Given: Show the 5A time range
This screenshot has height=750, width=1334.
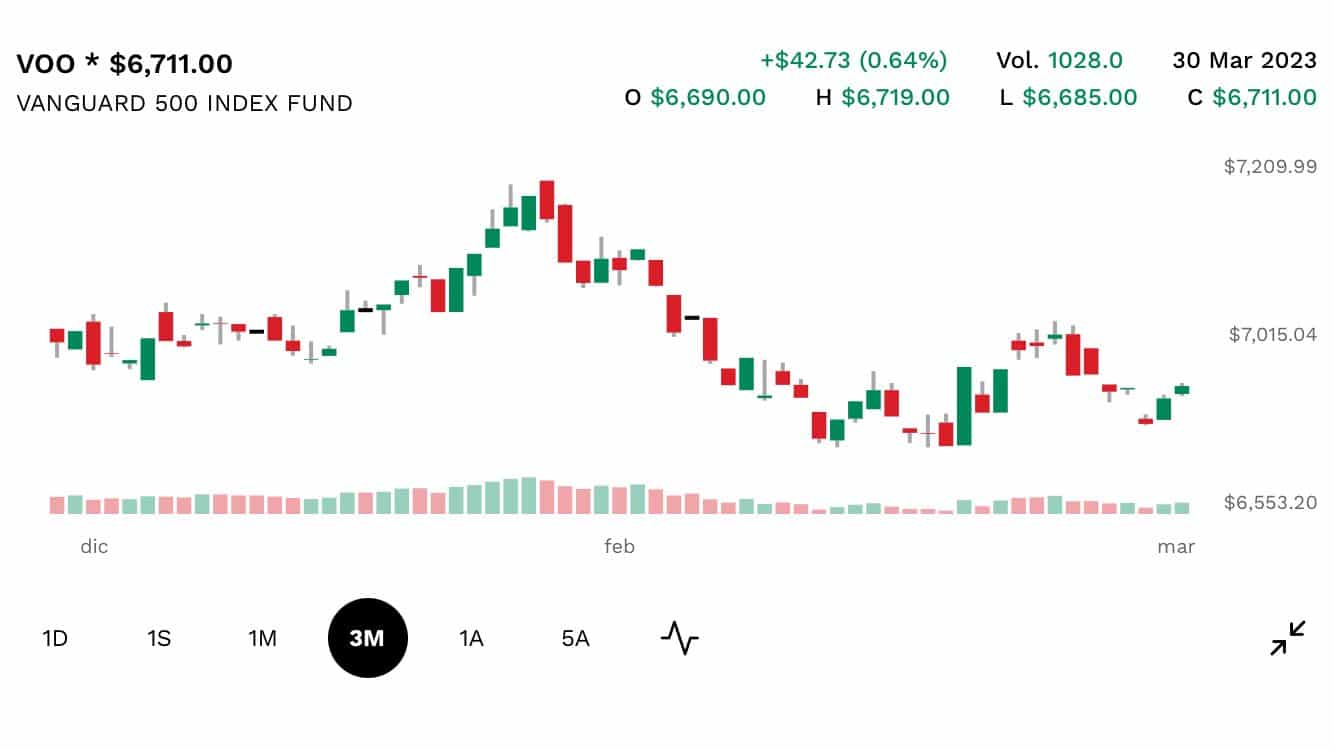Looking at the screenshot, I should click(575, 638).
